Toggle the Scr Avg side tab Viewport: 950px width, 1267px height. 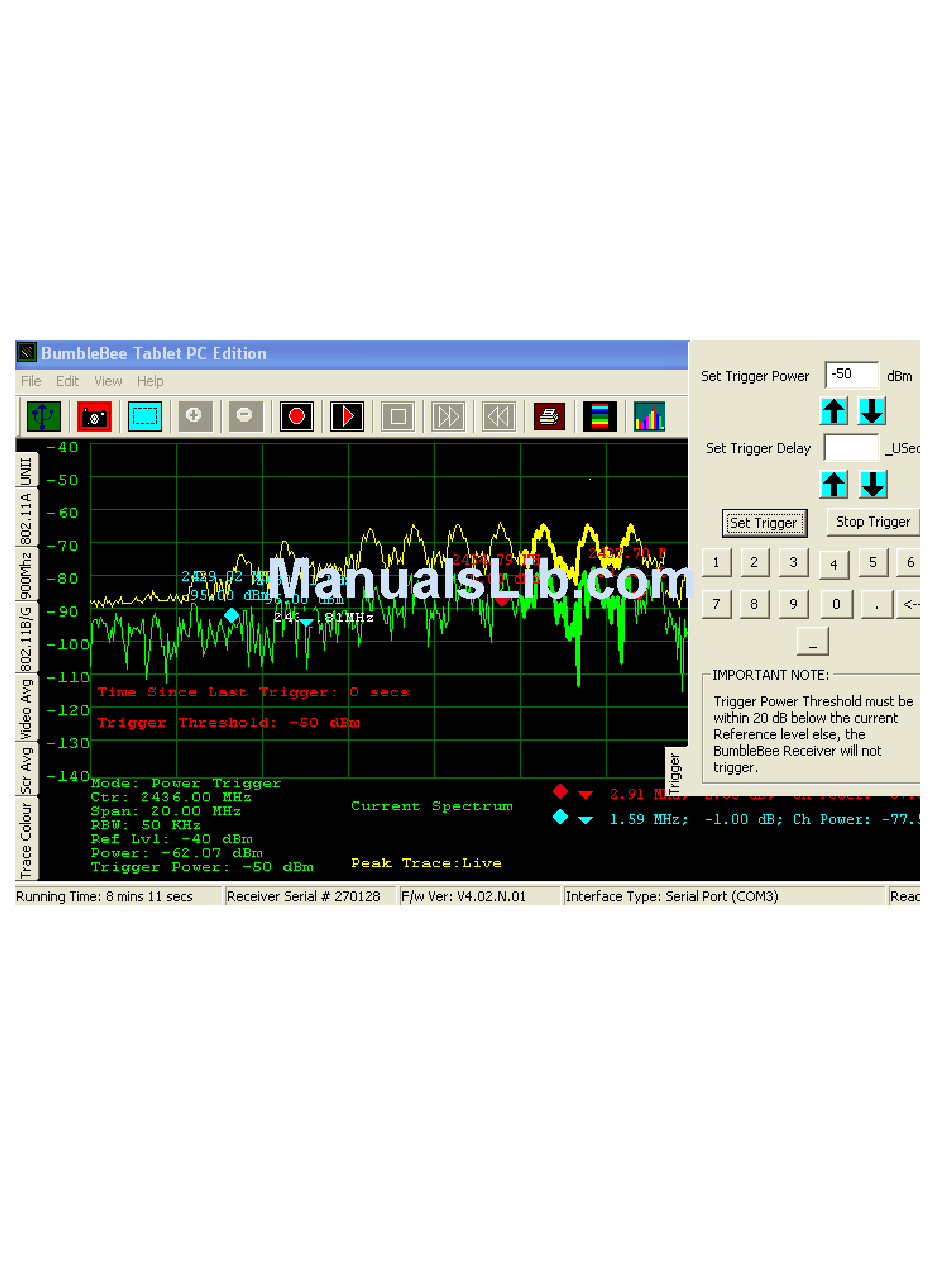coord(27,768)
